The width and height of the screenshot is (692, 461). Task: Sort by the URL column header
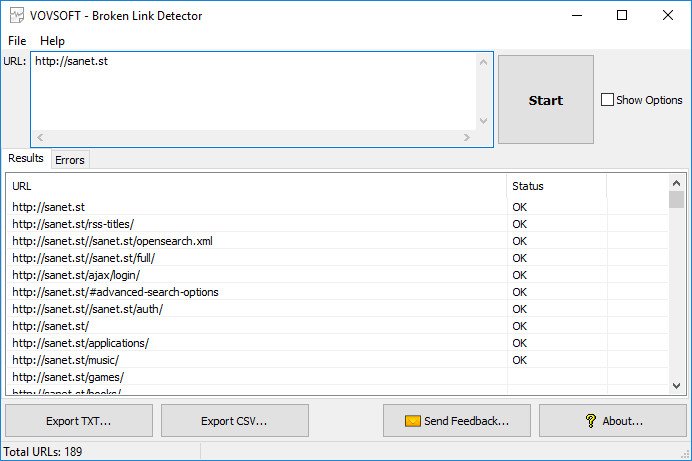click(256, 186)
